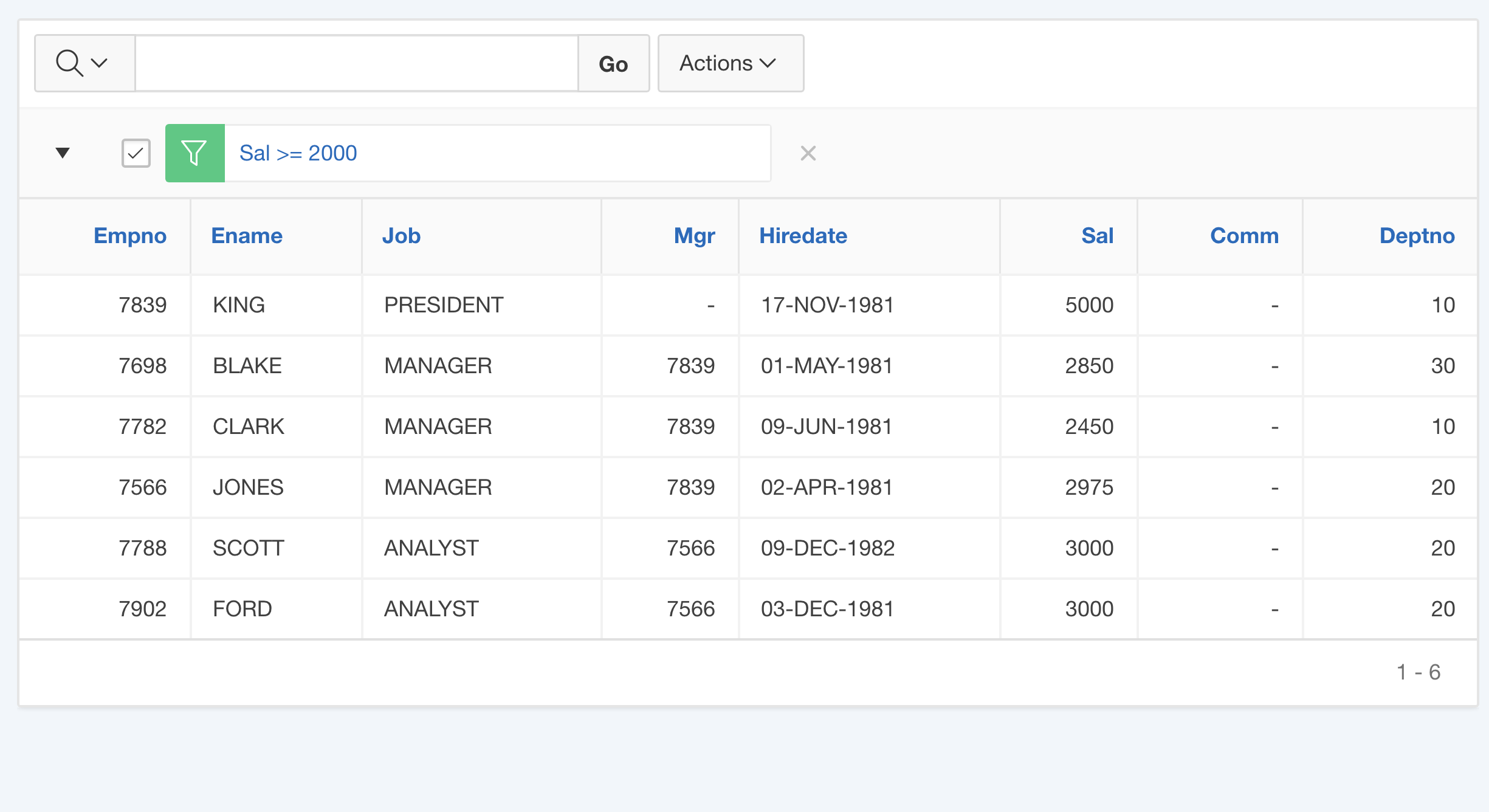Click inside the search text field
The width and height of the screenshot is (1489, 812).
click(356, 63)
